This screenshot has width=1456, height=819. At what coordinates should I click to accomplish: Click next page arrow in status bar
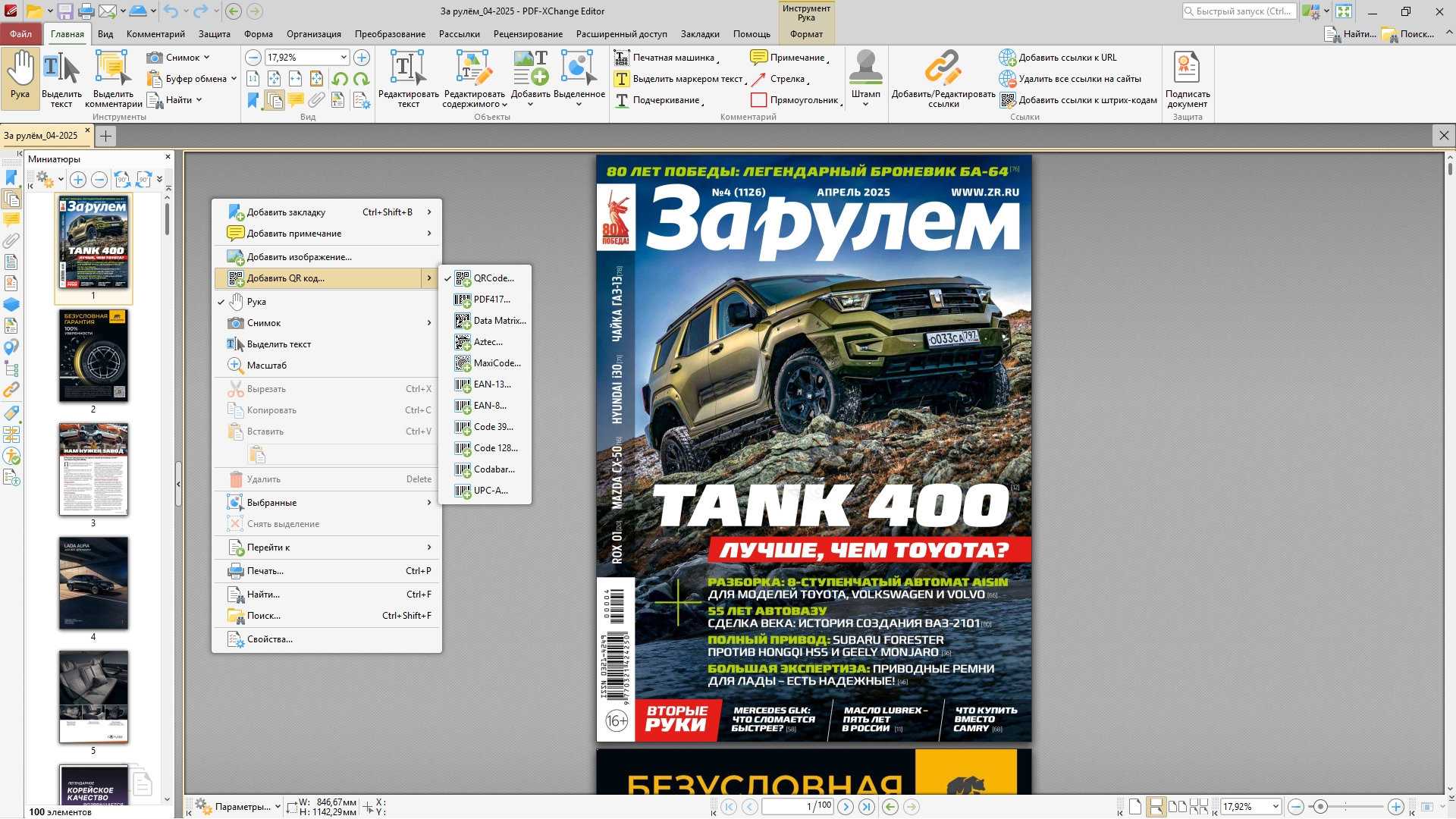[x=846, y=807]
